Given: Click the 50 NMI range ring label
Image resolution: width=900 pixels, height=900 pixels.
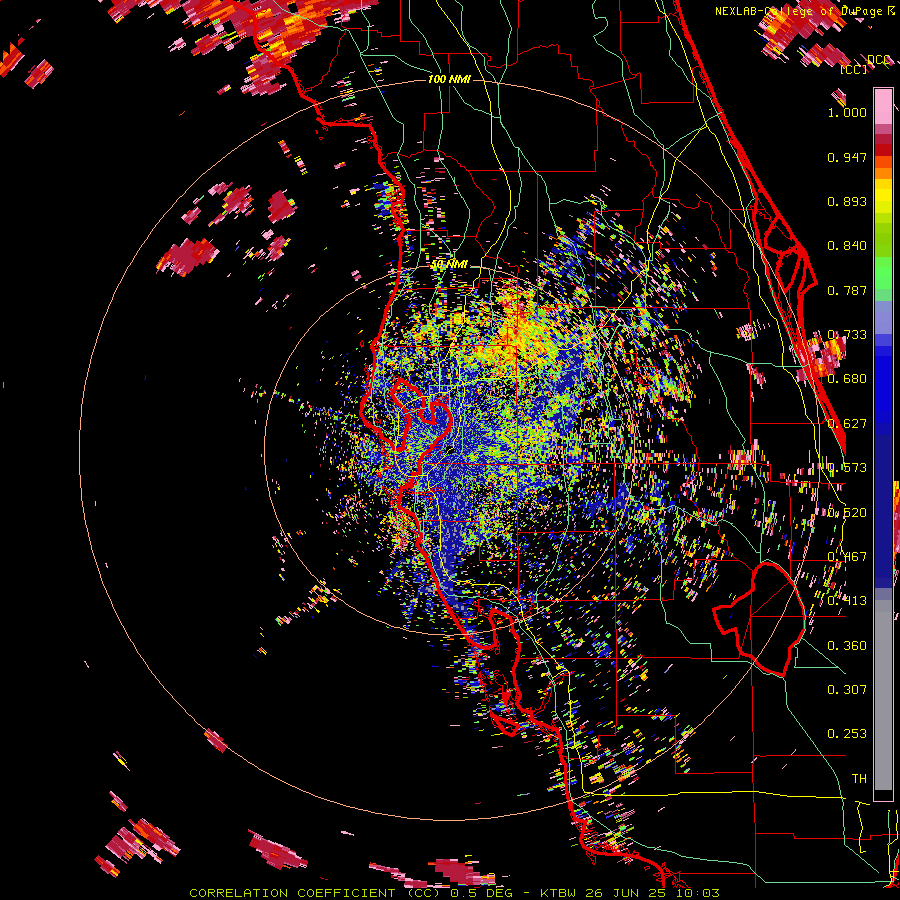Looking at the screenshot, I should tap(449, 265).
